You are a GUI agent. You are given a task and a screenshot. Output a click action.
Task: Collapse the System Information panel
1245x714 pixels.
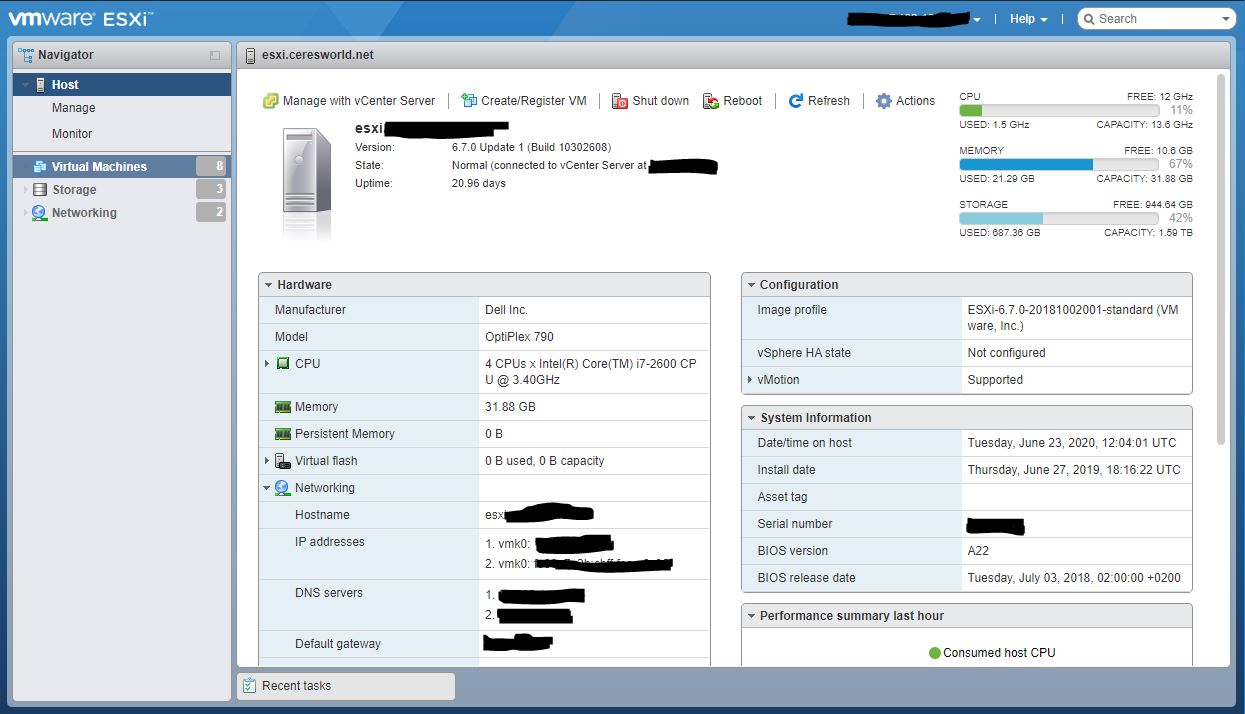(750, 418)
